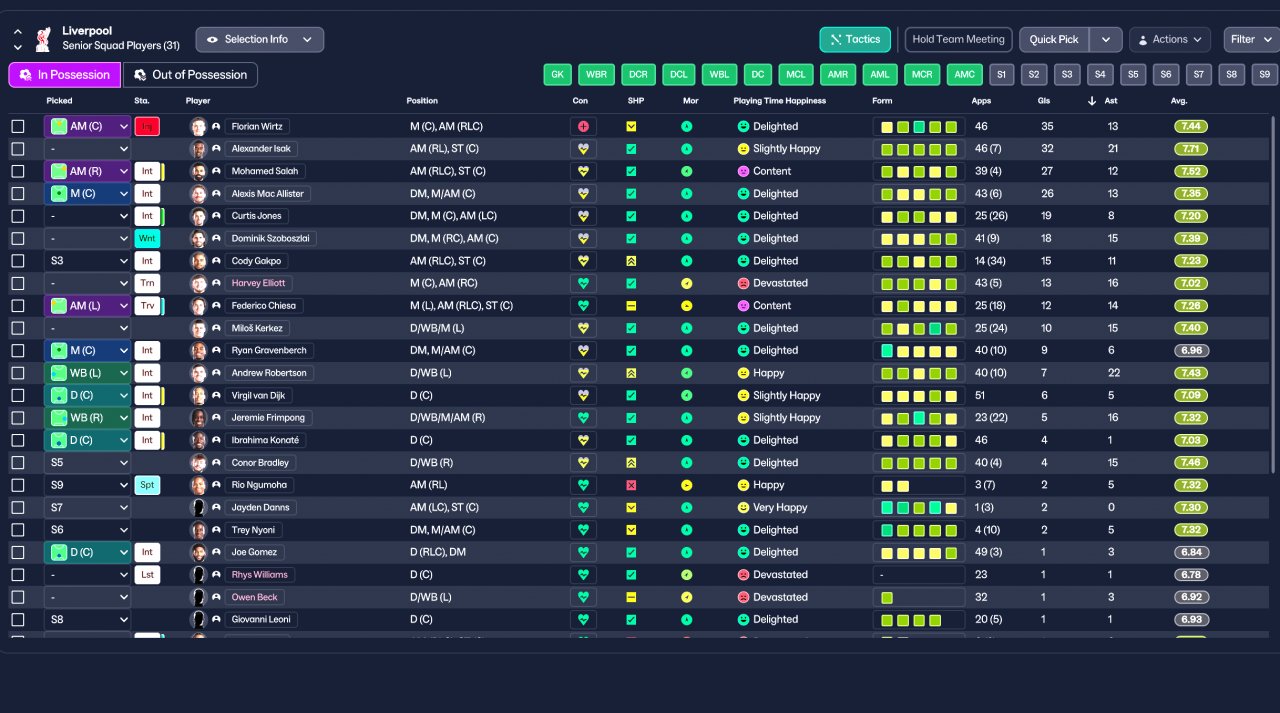Click Federico Chiesa's Trv status badge
The height and width of the screenshot is (713, 1280).
147,306
